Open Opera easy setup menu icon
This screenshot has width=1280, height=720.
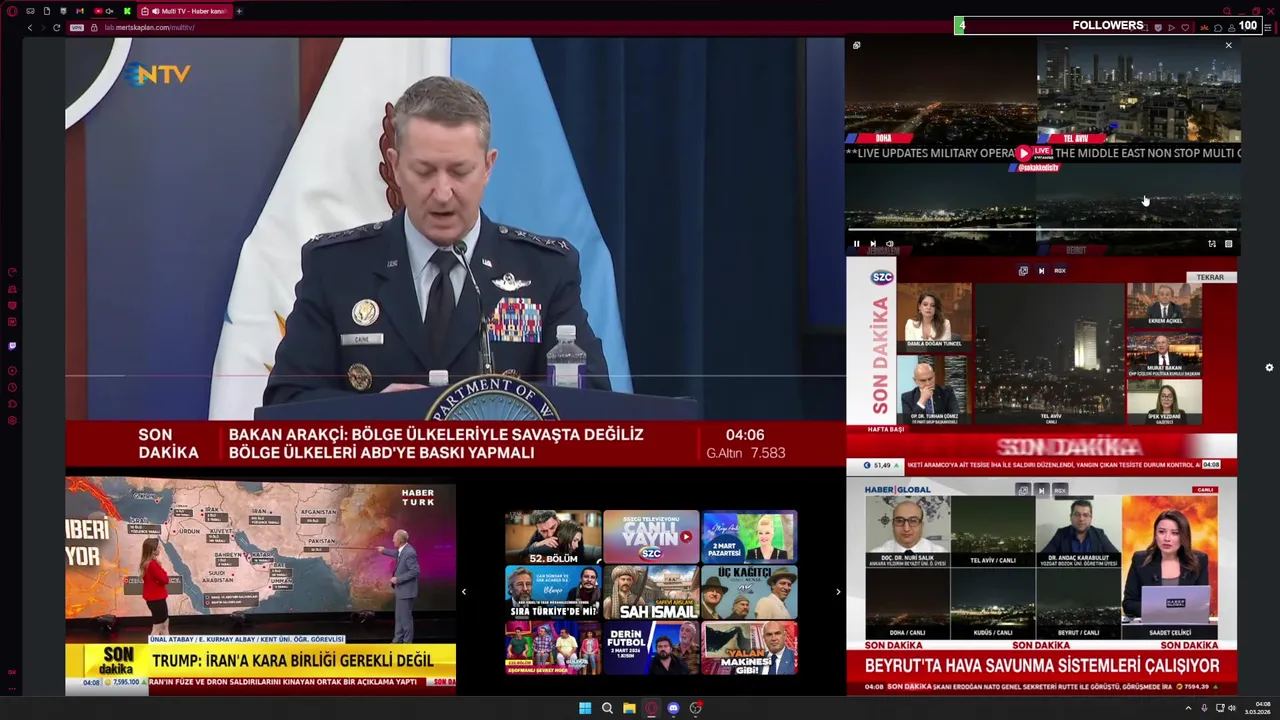[1267, 27]
